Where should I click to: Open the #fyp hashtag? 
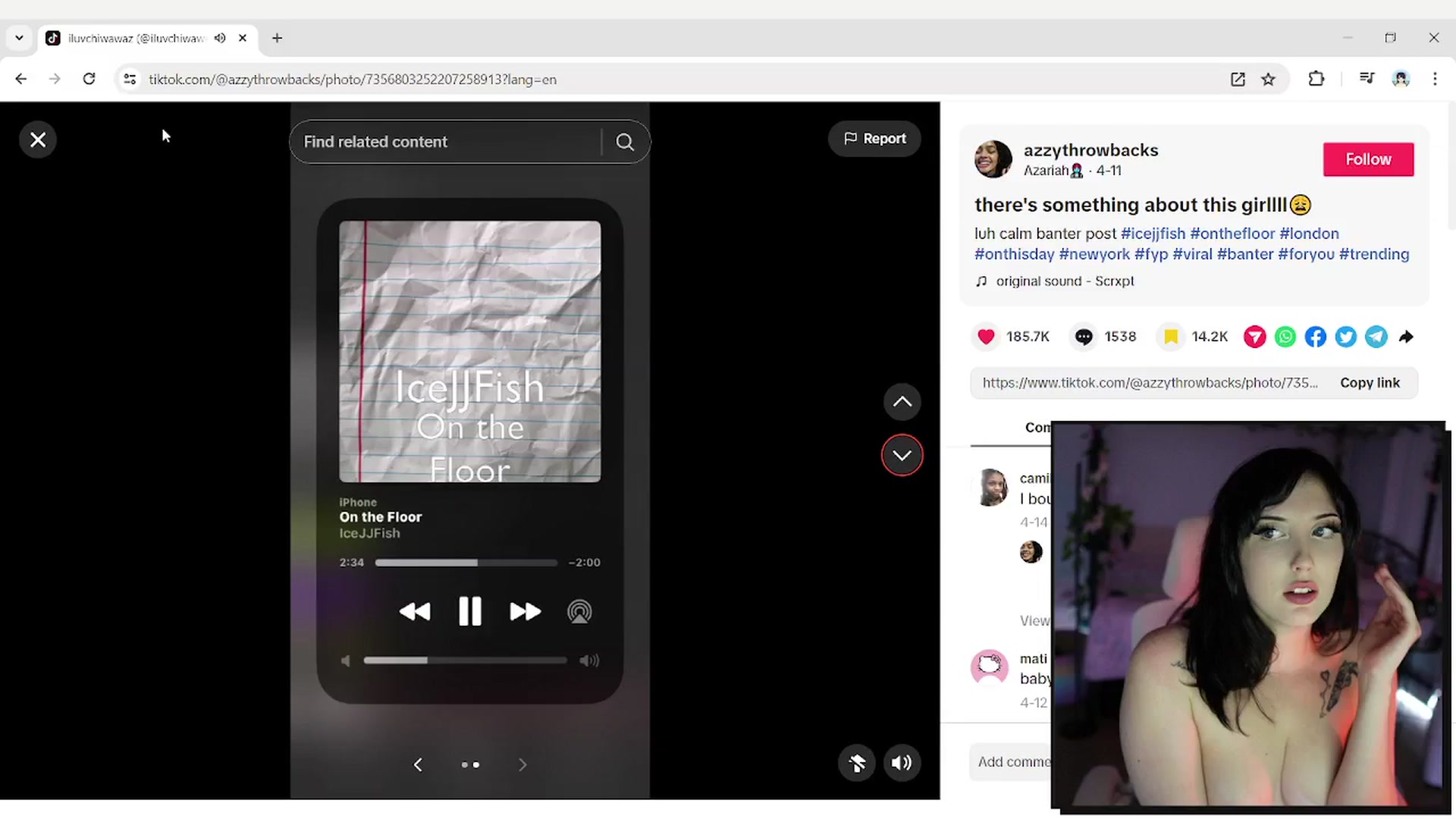(1151, 254)
